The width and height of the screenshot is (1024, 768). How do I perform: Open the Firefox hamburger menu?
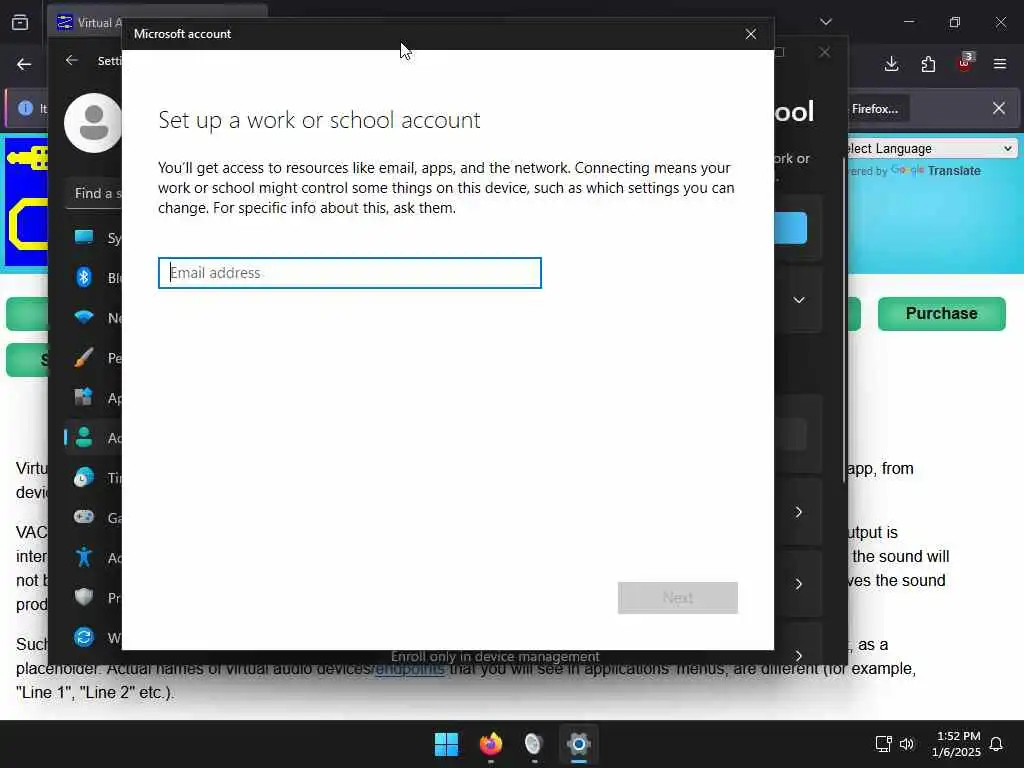pyautogui.click(x=1000, y=64)
